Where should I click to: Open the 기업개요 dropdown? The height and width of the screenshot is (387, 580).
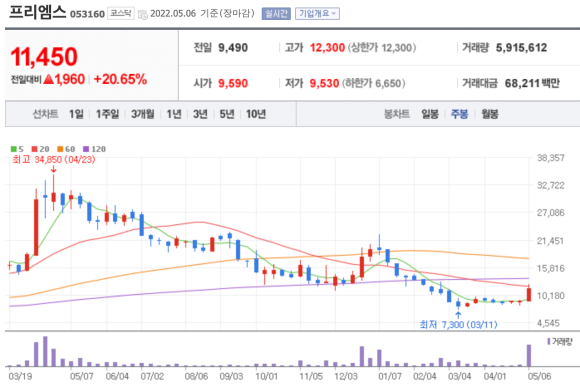[317, 14]
